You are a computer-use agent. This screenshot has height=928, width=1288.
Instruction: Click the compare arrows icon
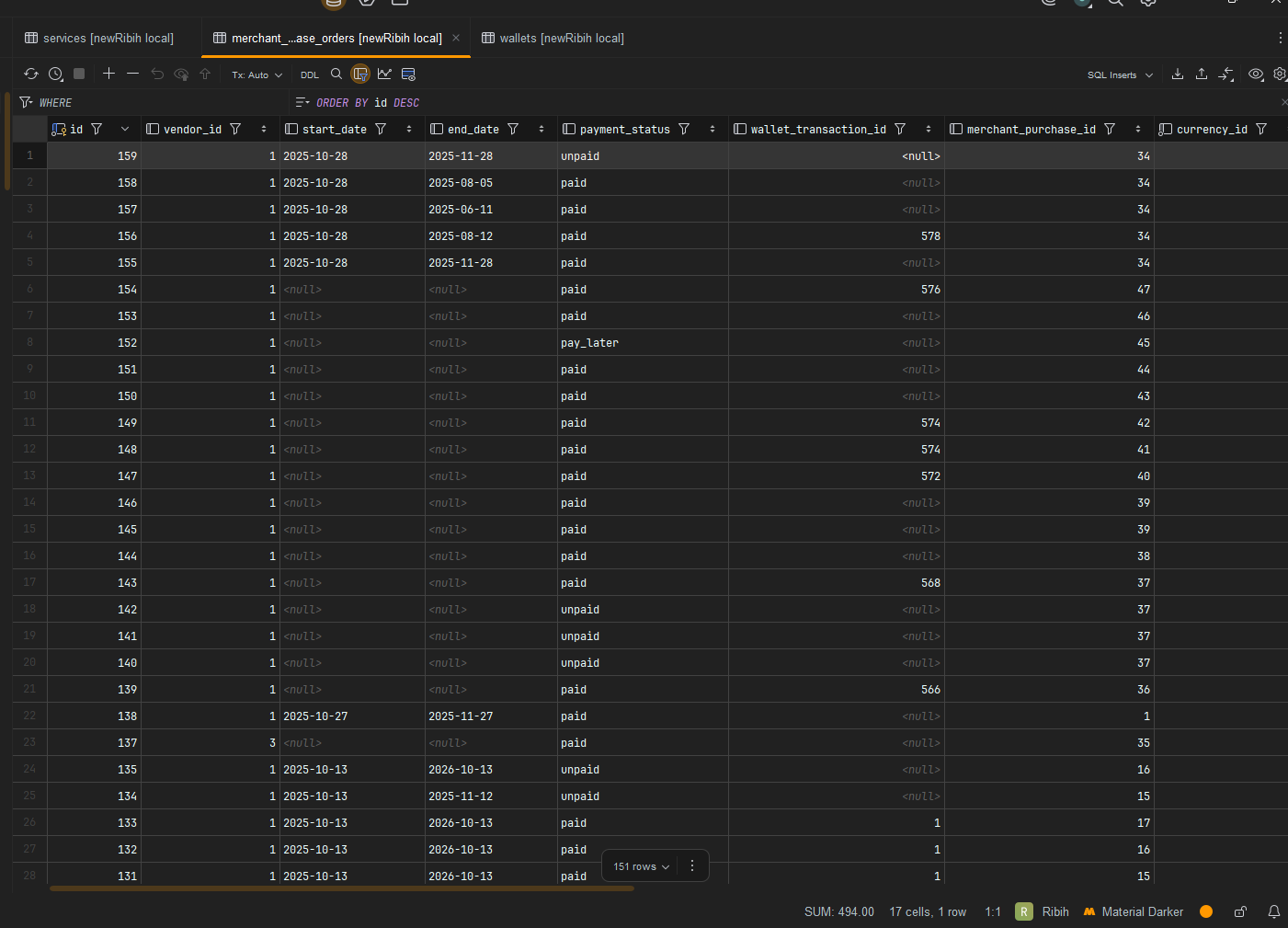point(1226,74)
